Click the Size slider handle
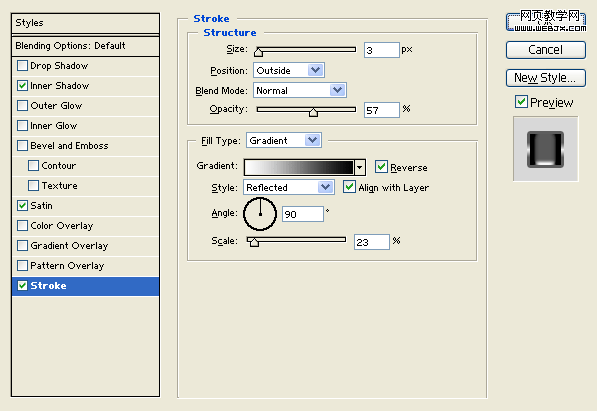597x411 pixels. tap(259, 52)
